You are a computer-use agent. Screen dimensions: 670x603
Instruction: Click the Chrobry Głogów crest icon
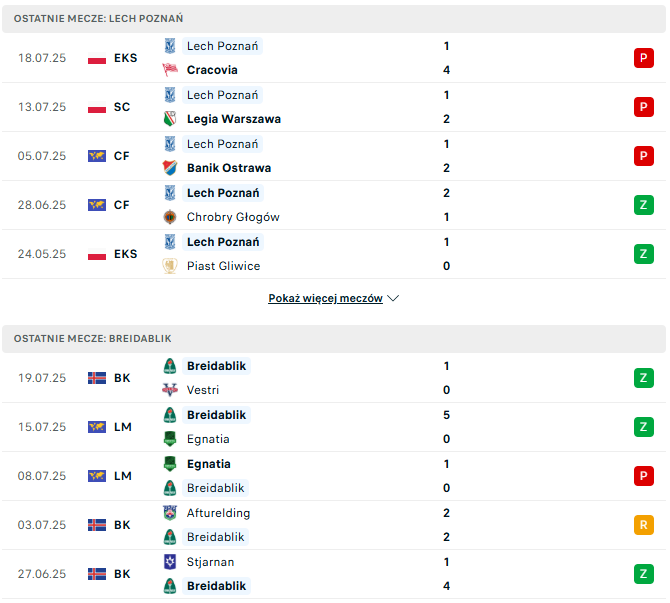point(170,217)
